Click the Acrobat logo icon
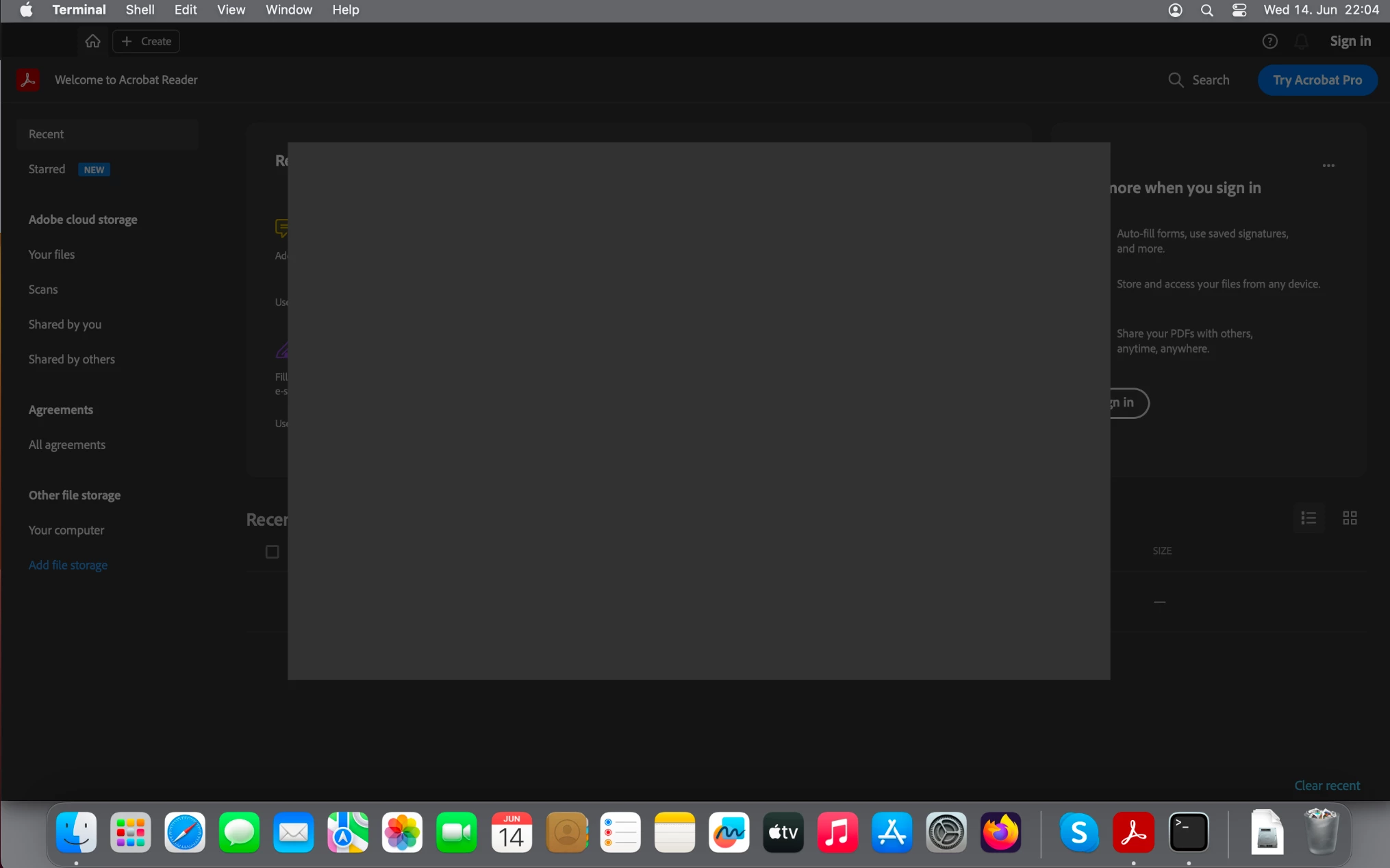 tap(28, 80)
